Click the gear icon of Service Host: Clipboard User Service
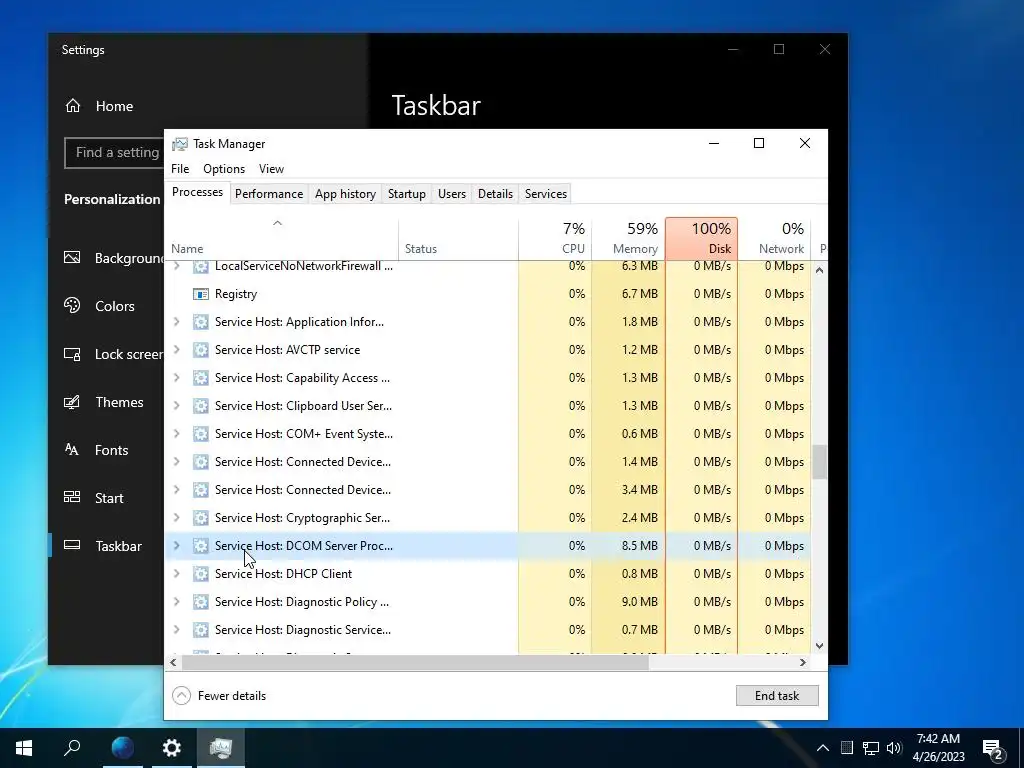The width and height of the screenshot is (1024, 768). tap(200, 406)
